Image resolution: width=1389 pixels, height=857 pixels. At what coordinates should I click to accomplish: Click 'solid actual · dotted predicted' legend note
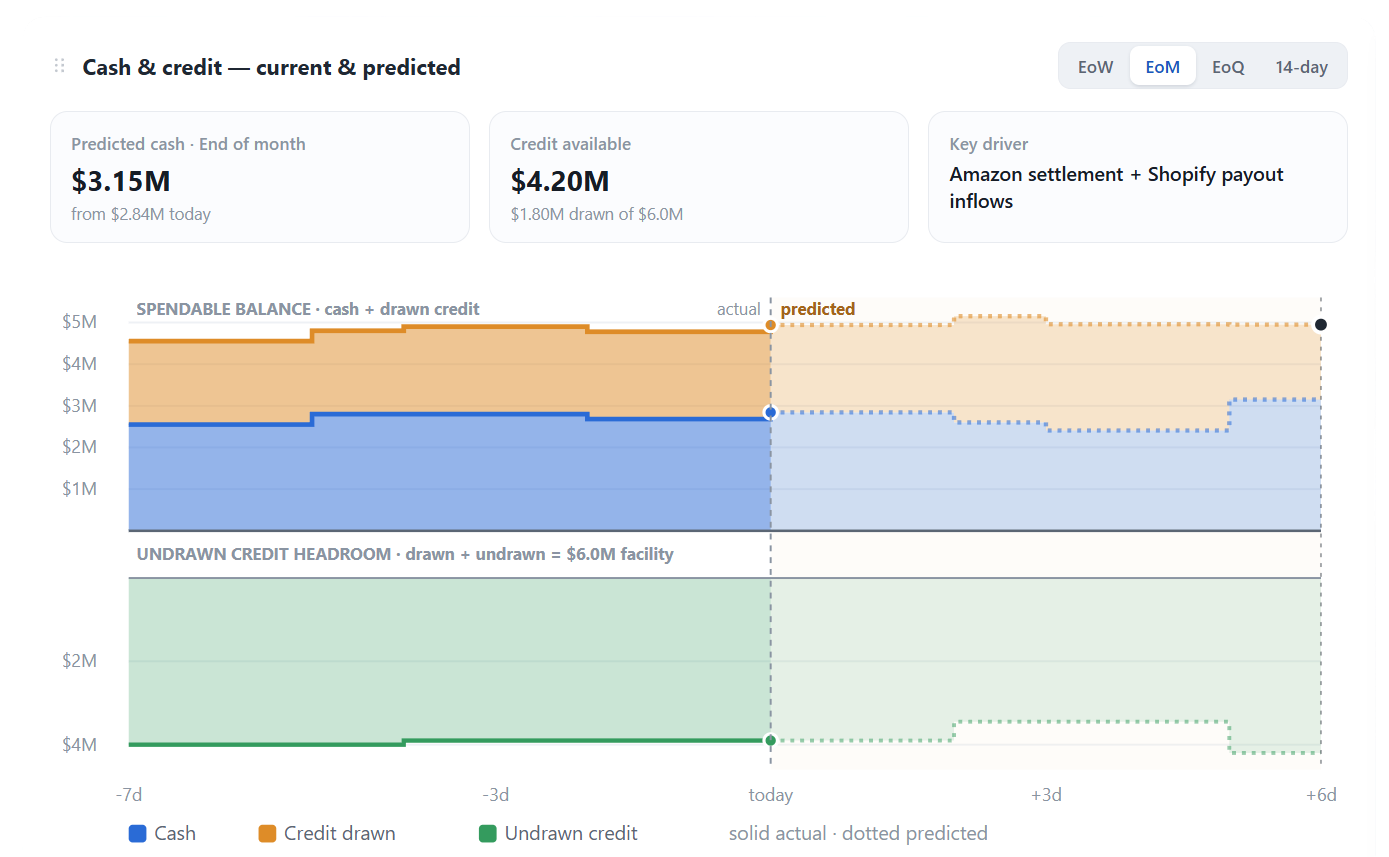[858, 833]
